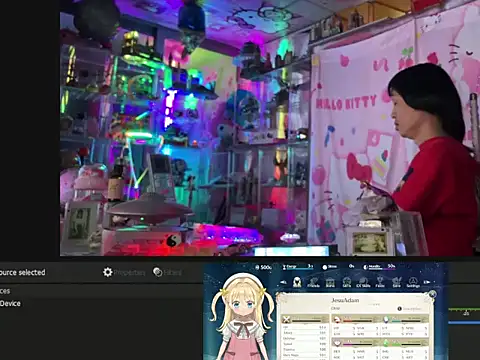Open menu icon left of Settings

pyautogui.click(x=397, y=283)
